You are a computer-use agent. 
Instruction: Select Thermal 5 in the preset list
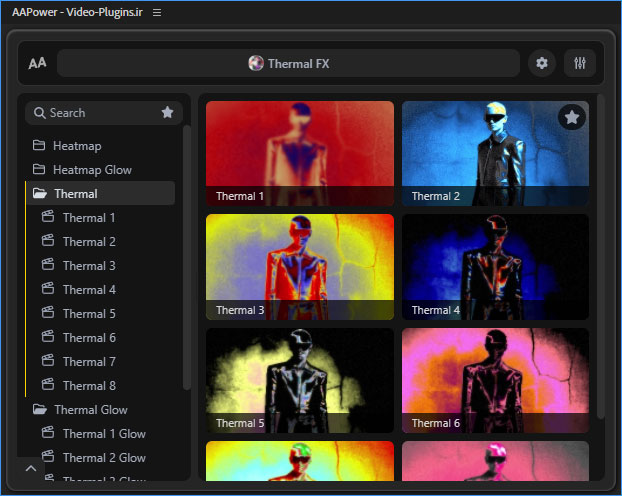click(x=89, y=314)
